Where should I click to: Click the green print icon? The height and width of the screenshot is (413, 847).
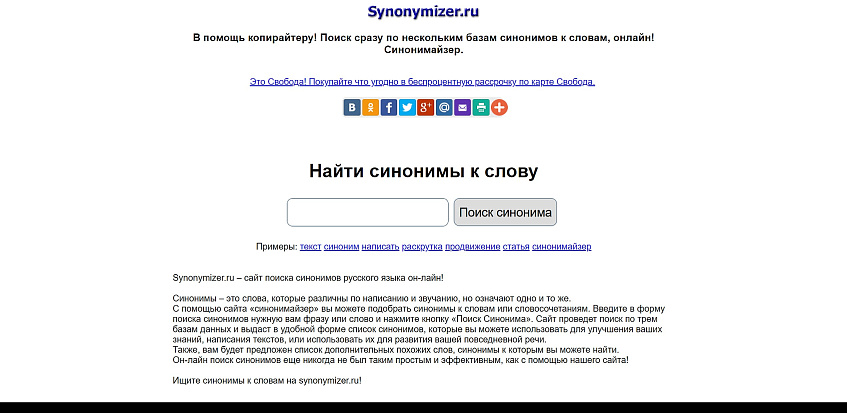coord(481,107)
